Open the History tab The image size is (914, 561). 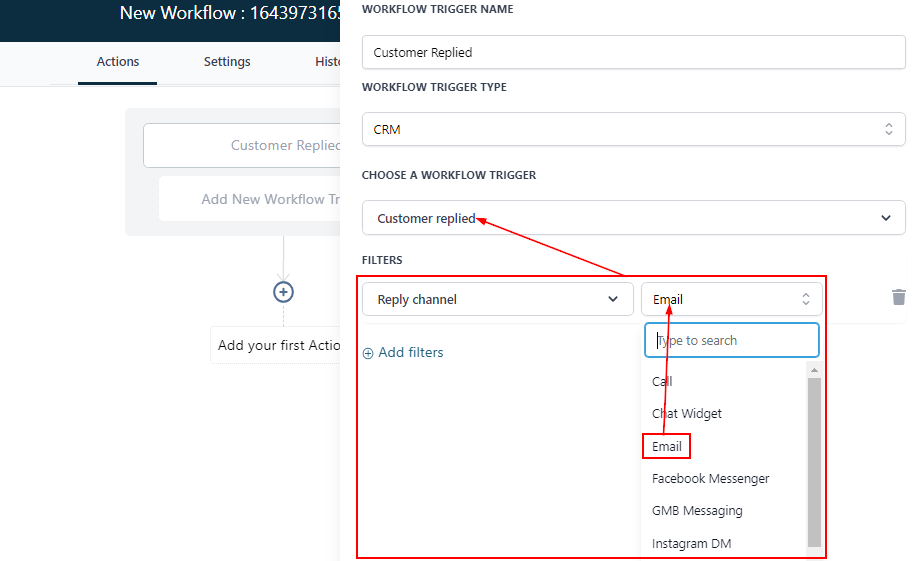(328, 61)
